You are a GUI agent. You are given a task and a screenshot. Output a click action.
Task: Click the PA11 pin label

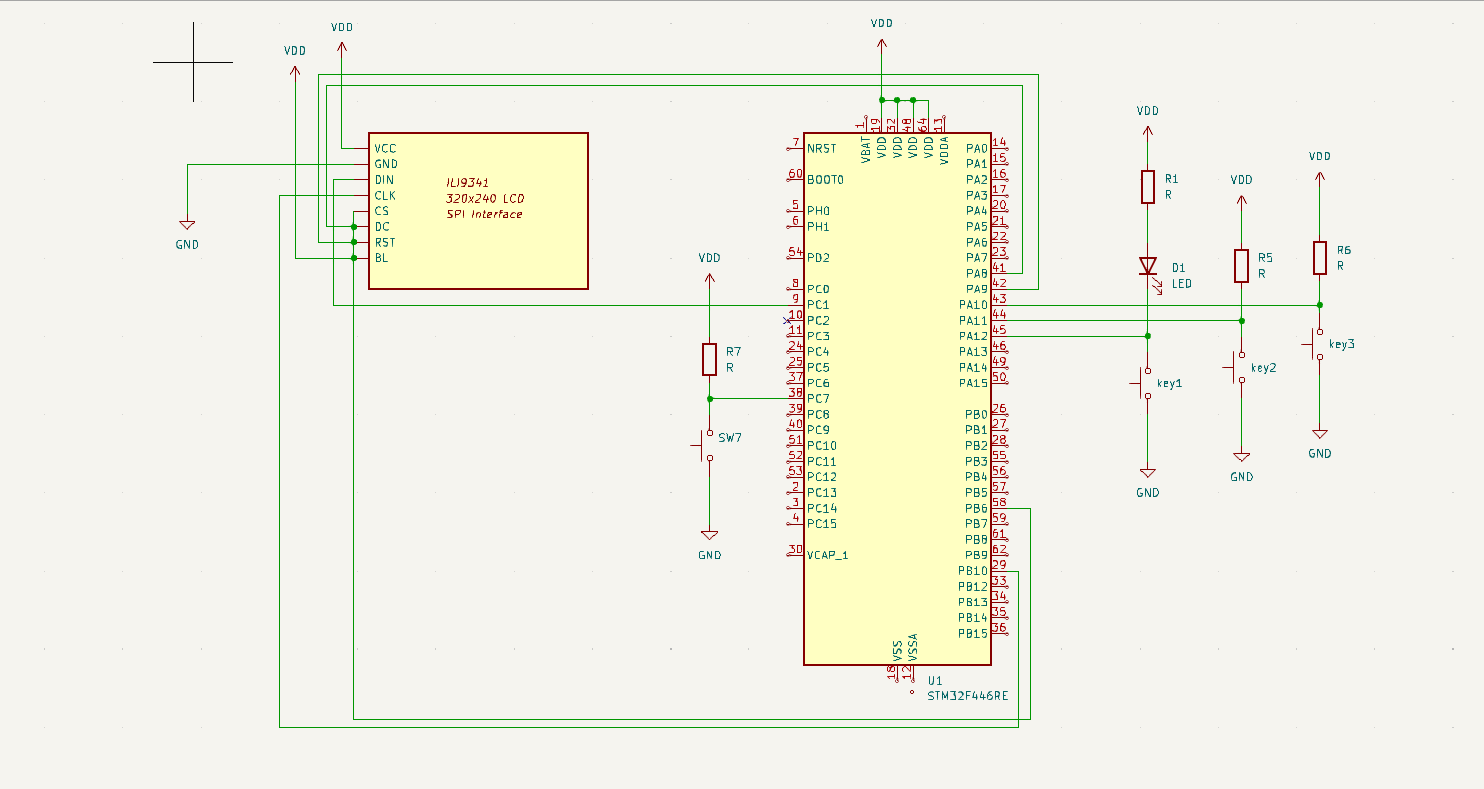(973, 320)
